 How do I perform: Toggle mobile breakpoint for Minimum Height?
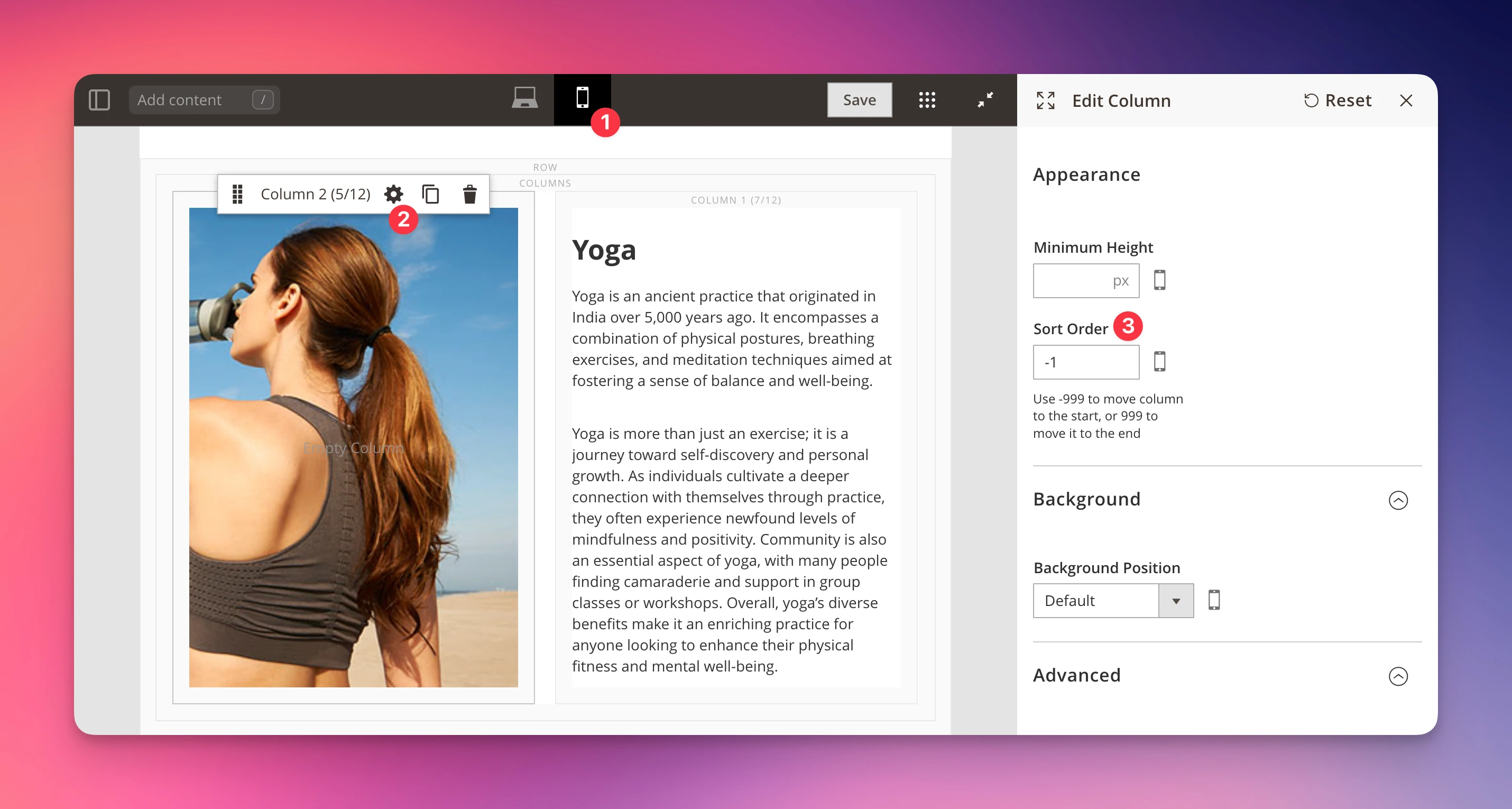(x=1159, y=280)
